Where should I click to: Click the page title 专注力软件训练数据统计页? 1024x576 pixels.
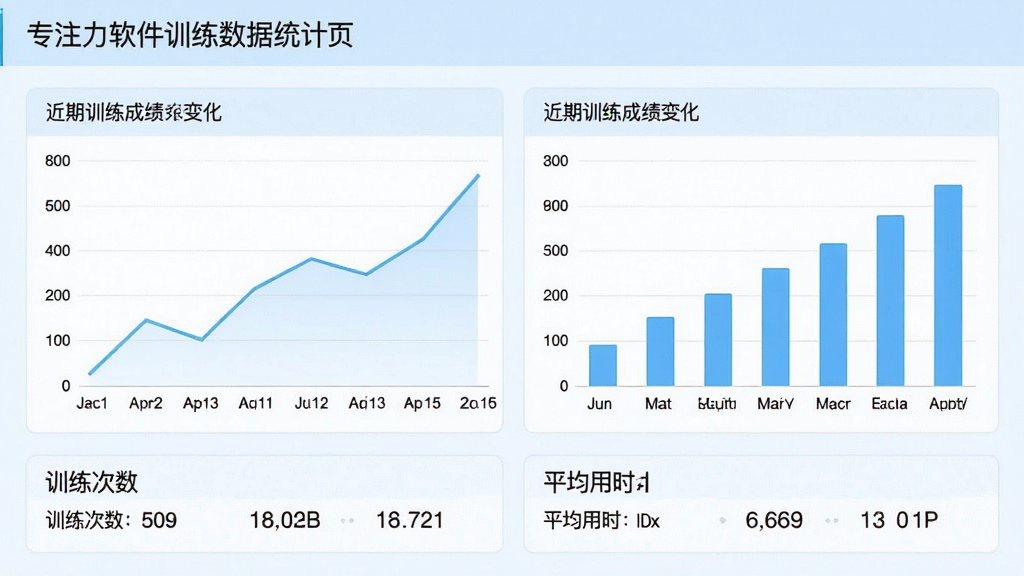[190, 35]
